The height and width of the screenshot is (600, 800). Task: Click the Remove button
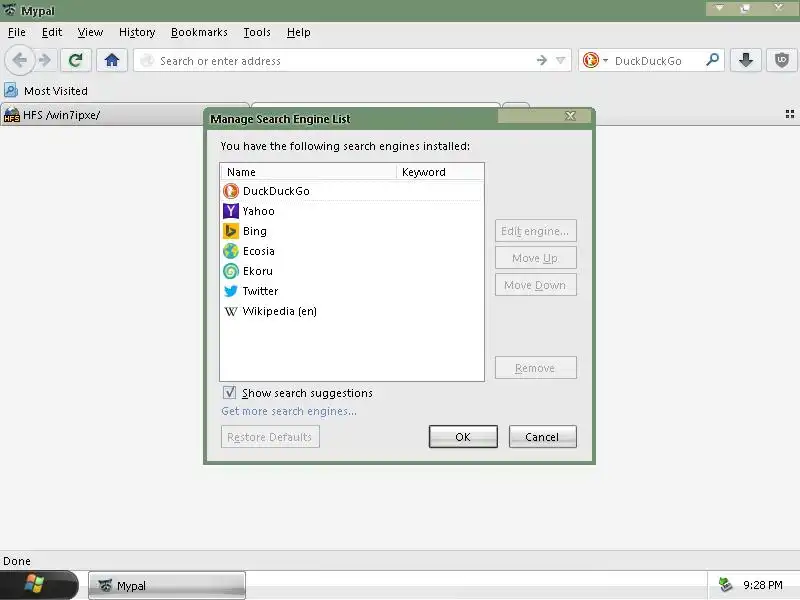[x=535, y=368]
